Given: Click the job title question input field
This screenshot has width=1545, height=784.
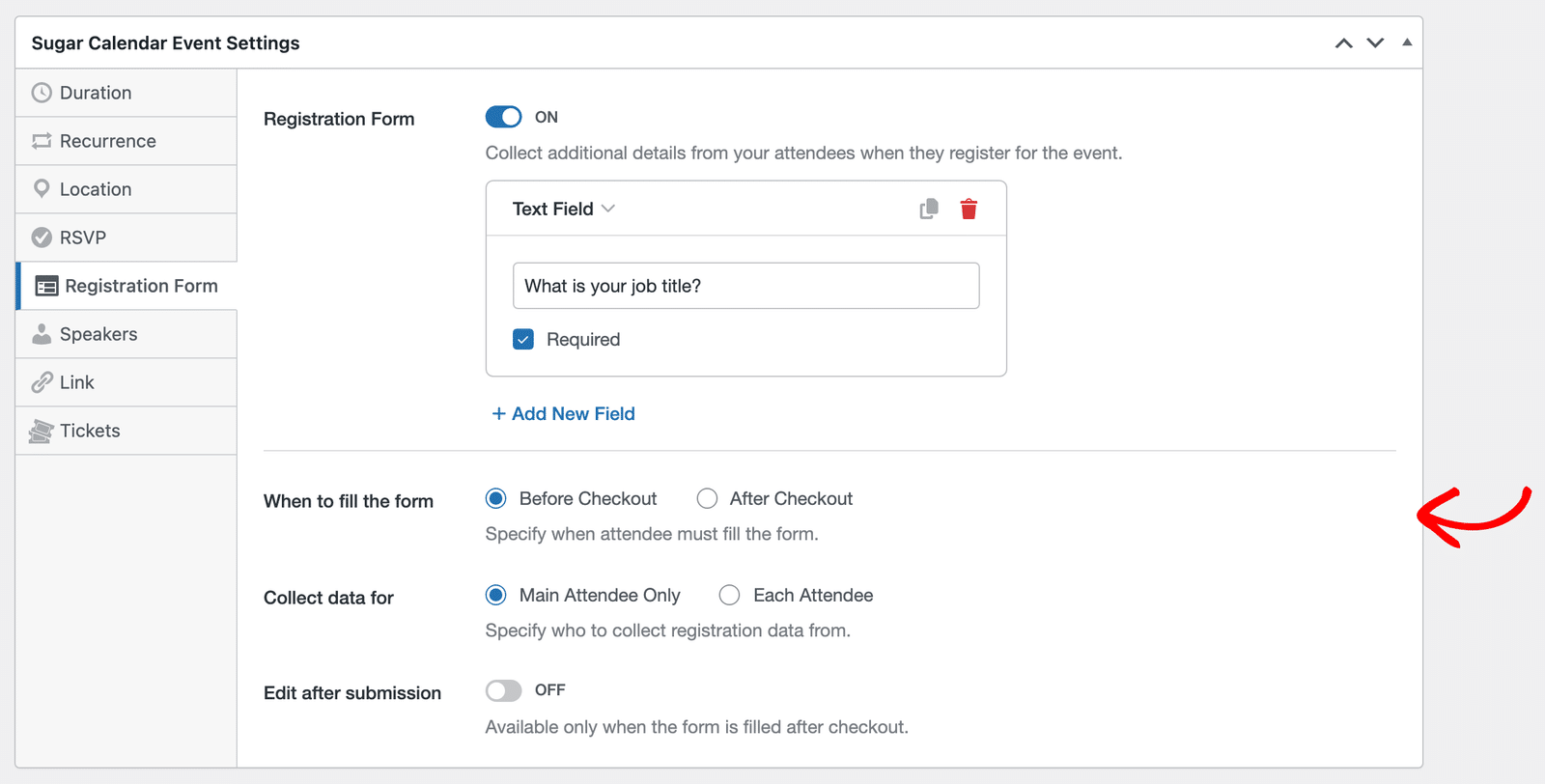Looking at the screenshot, I should pyautogui.click(x=746, y=286).
